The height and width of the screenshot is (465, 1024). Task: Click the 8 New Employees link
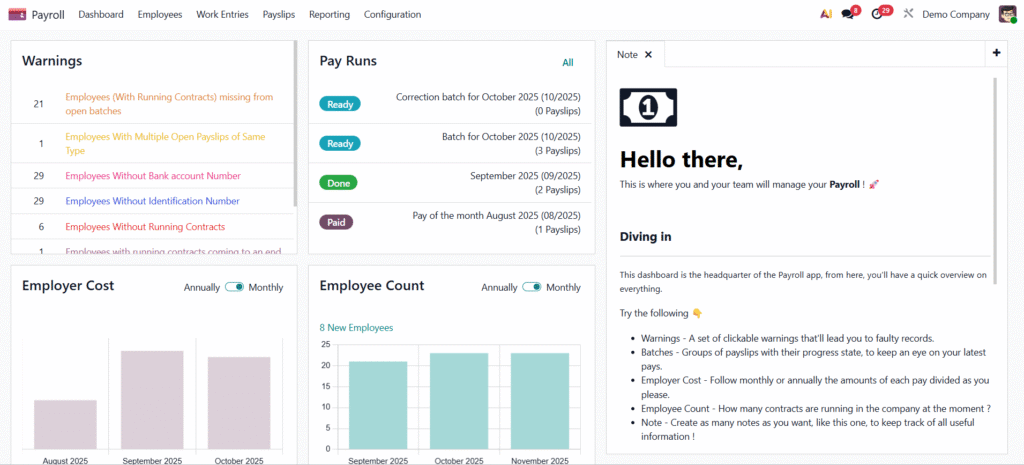click(356, 327)
